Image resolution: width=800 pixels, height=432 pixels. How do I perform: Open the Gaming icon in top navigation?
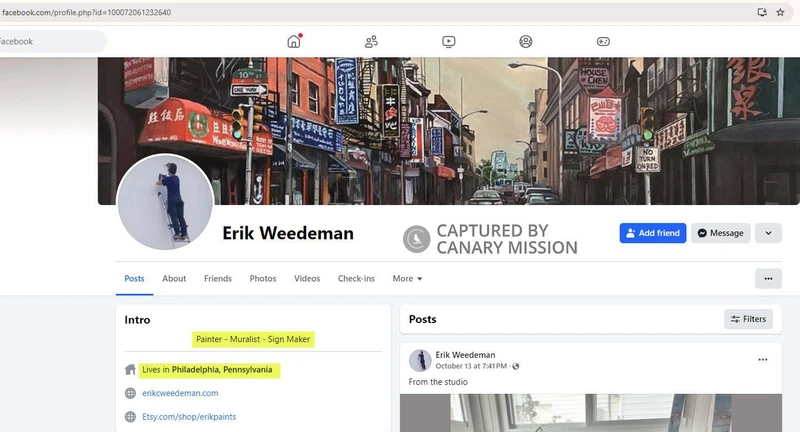pos(603,41)
